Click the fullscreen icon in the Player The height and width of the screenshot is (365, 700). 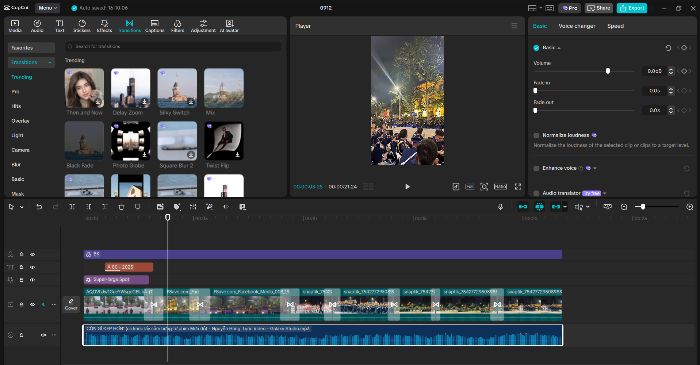click(x=518, y=187)
